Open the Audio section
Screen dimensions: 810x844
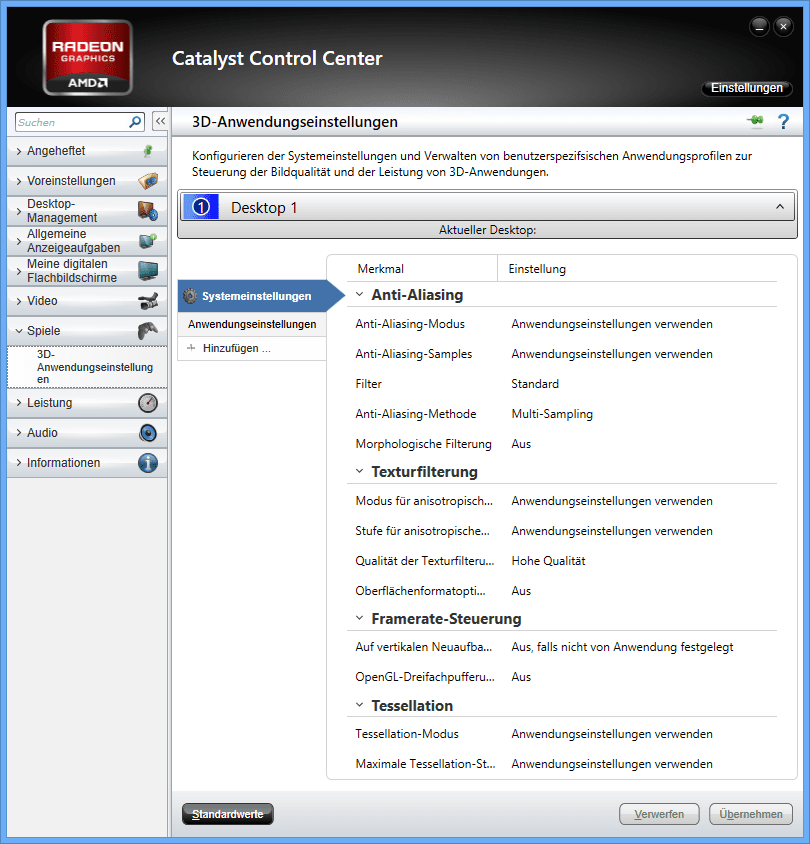point(87,433)
